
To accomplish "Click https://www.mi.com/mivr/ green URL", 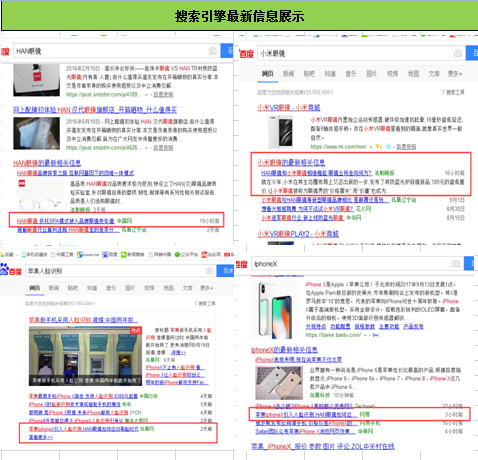I will 338,147.
